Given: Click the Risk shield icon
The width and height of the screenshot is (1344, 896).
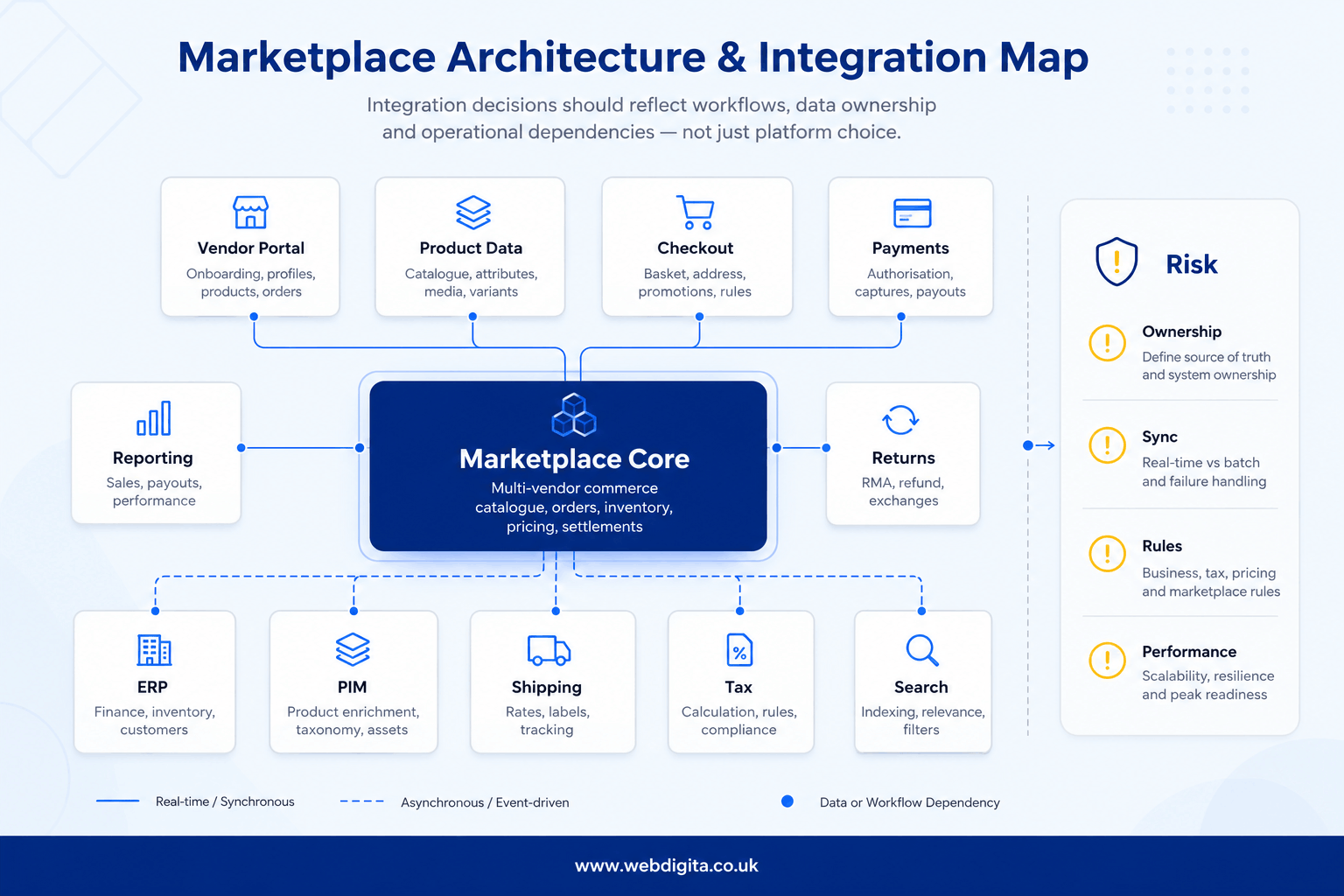Looking at the screenshot, I should (x=1116, y=262).
